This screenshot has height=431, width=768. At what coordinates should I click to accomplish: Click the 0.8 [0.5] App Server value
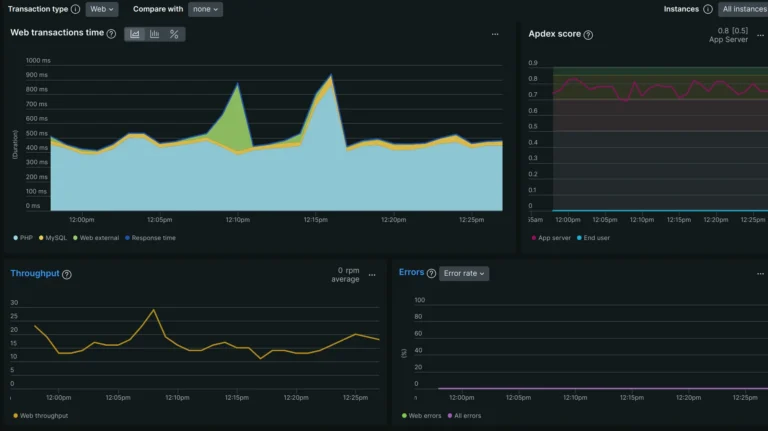(x=728, y=35)
